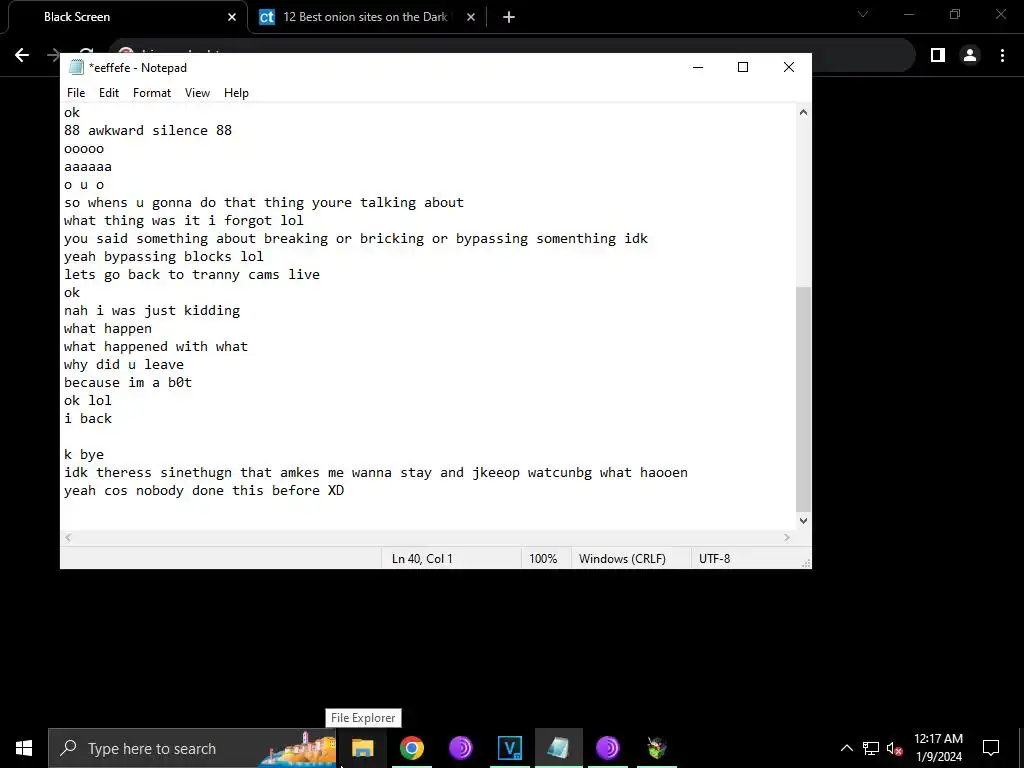Click the line '88 awkward silence 88'

[x=148, y=130]
